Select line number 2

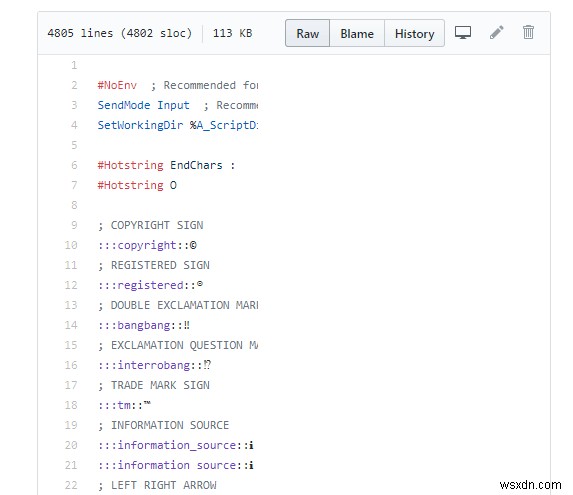pyautogui.click(x=74, y=85)
